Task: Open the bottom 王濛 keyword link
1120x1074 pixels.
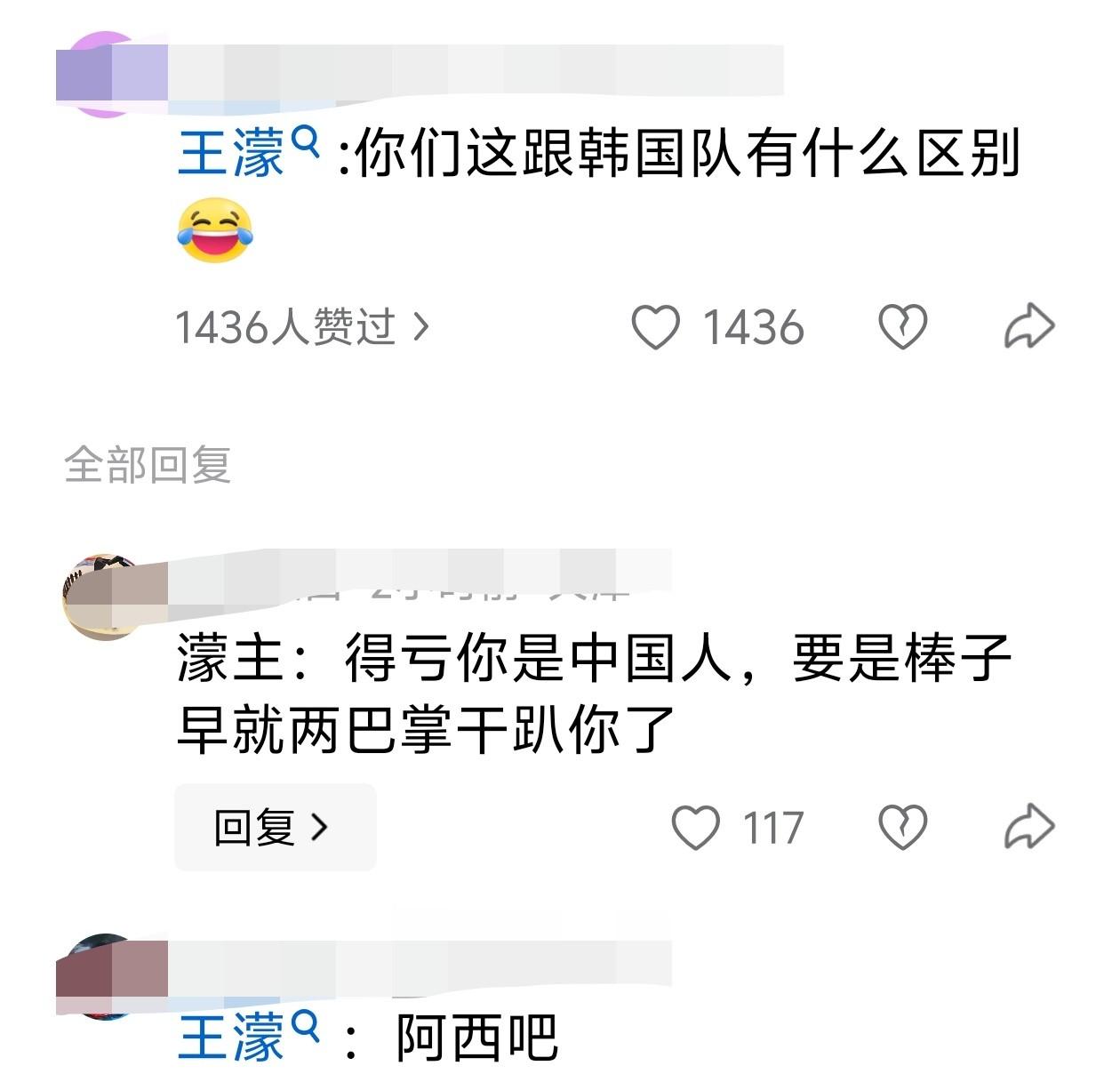Action: (x=231, y=1038)
